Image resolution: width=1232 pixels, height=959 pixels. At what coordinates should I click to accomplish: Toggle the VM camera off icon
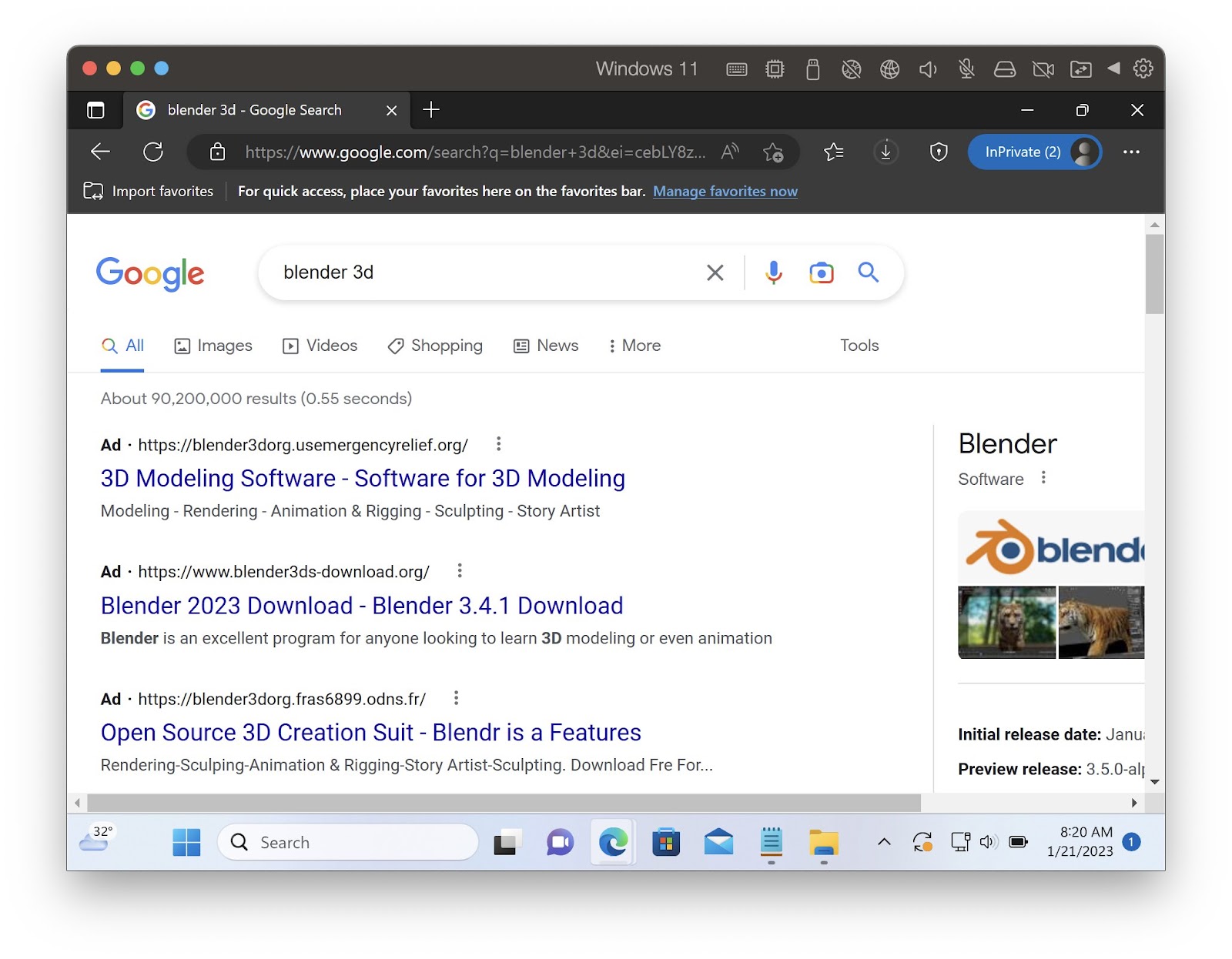click(1043, 69)
